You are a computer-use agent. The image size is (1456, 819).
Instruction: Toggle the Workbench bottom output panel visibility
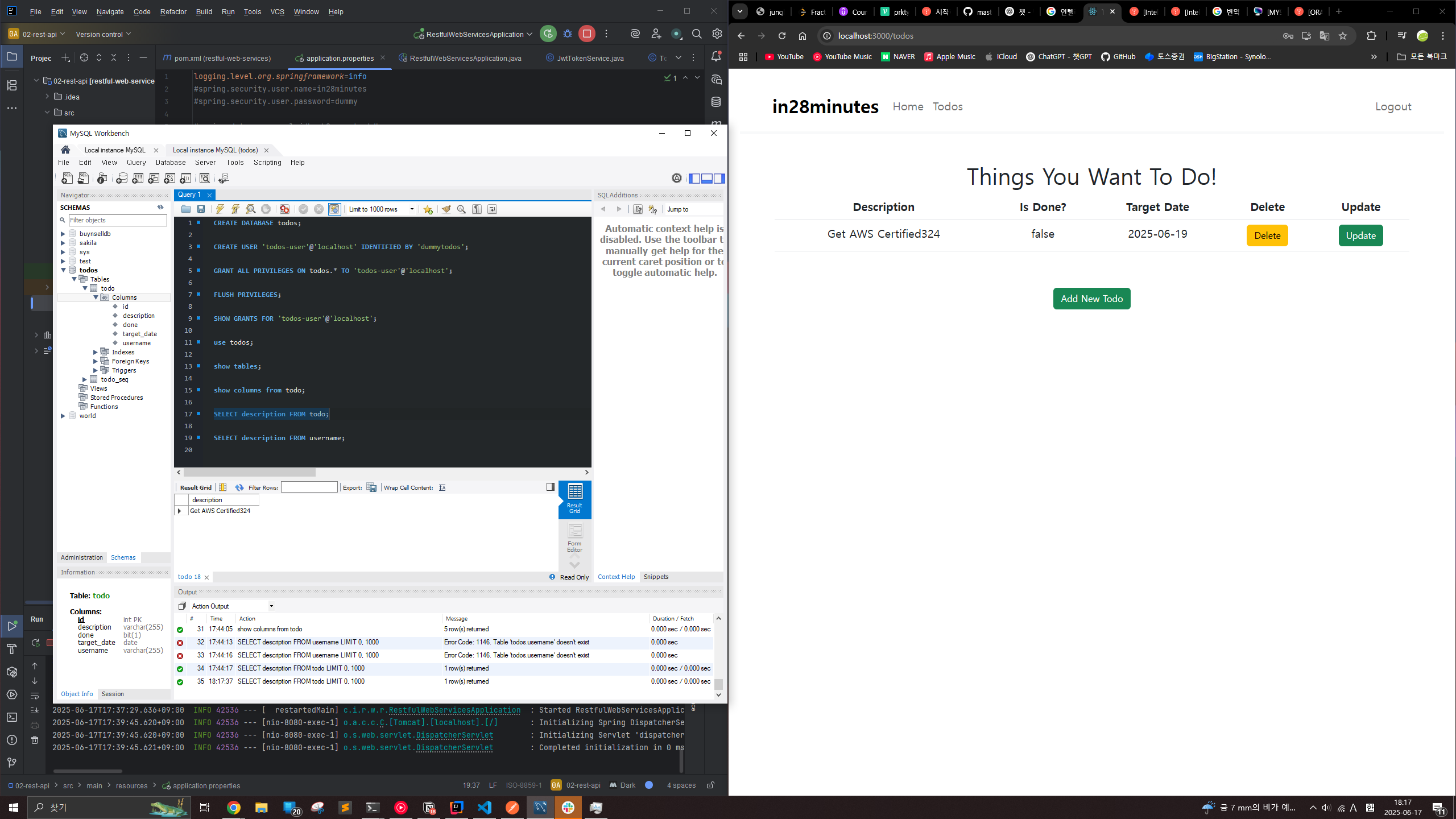tap(707, 179)
